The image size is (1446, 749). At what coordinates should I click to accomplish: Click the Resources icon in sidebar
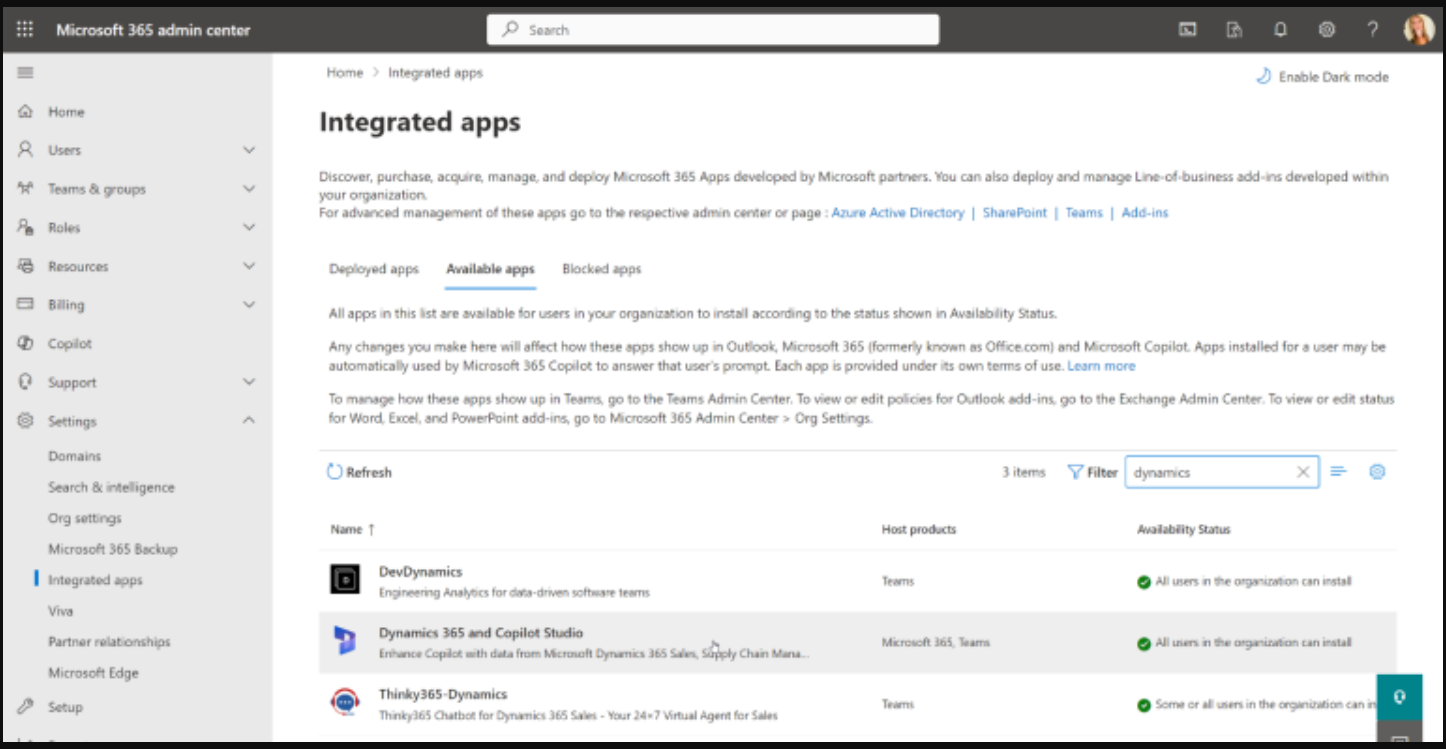26,266
